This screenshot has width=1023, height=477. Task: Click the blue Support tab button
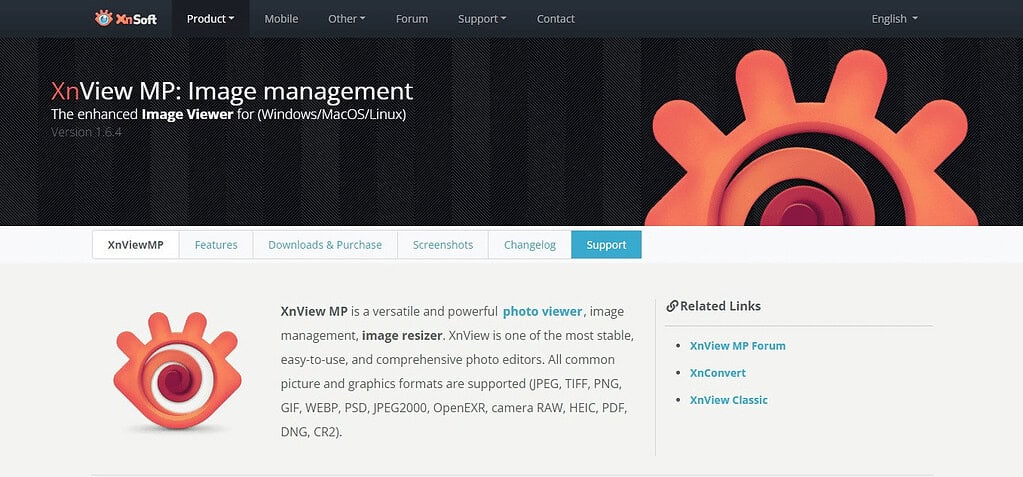coord(606,245)
